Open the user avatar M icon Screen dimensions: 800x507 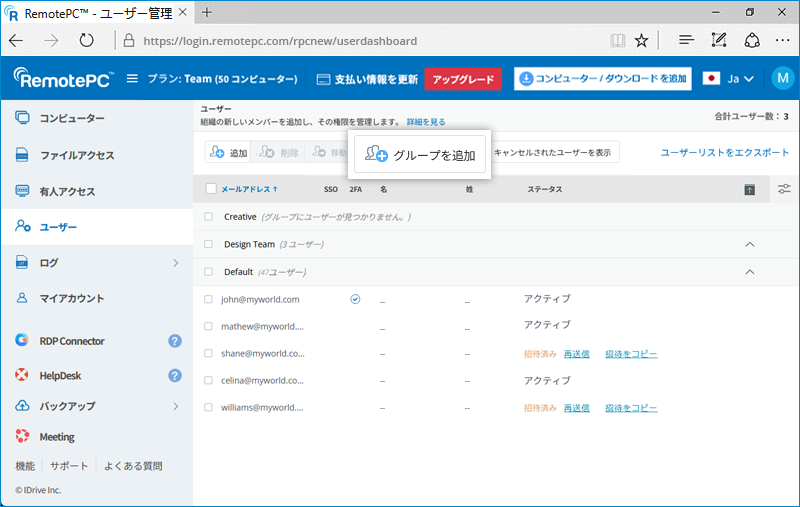click(x=783, y=79)
